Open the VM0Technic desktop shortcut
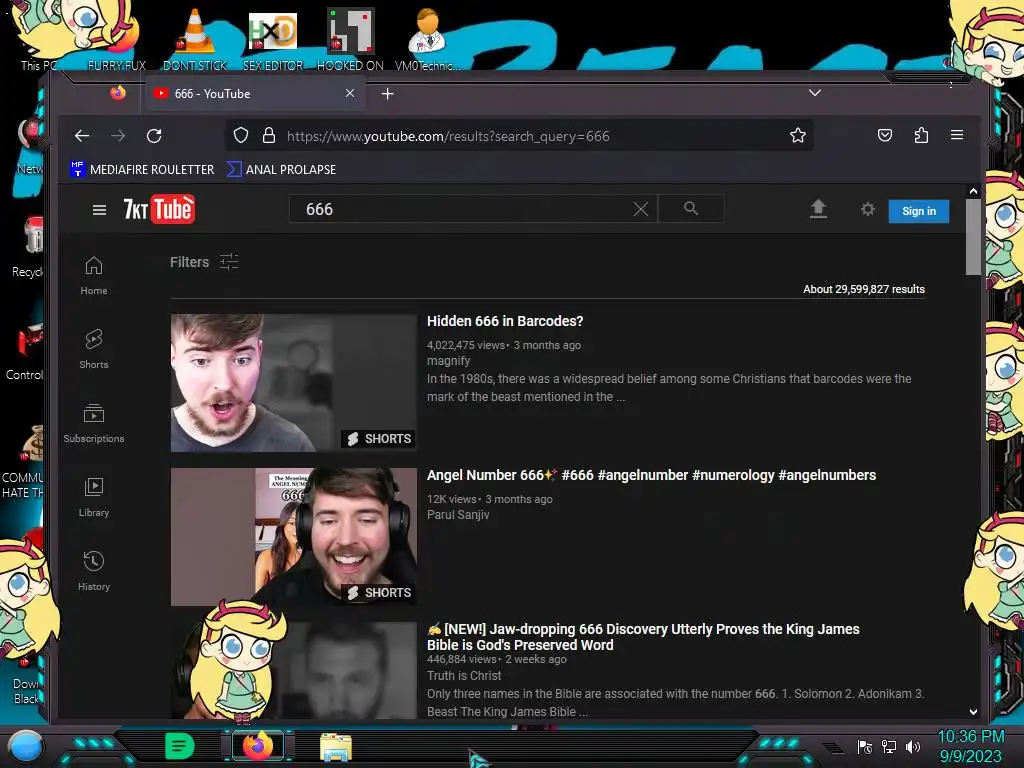Image resolution: width=1024 pixels, height=768 pixels. [428, 39]
